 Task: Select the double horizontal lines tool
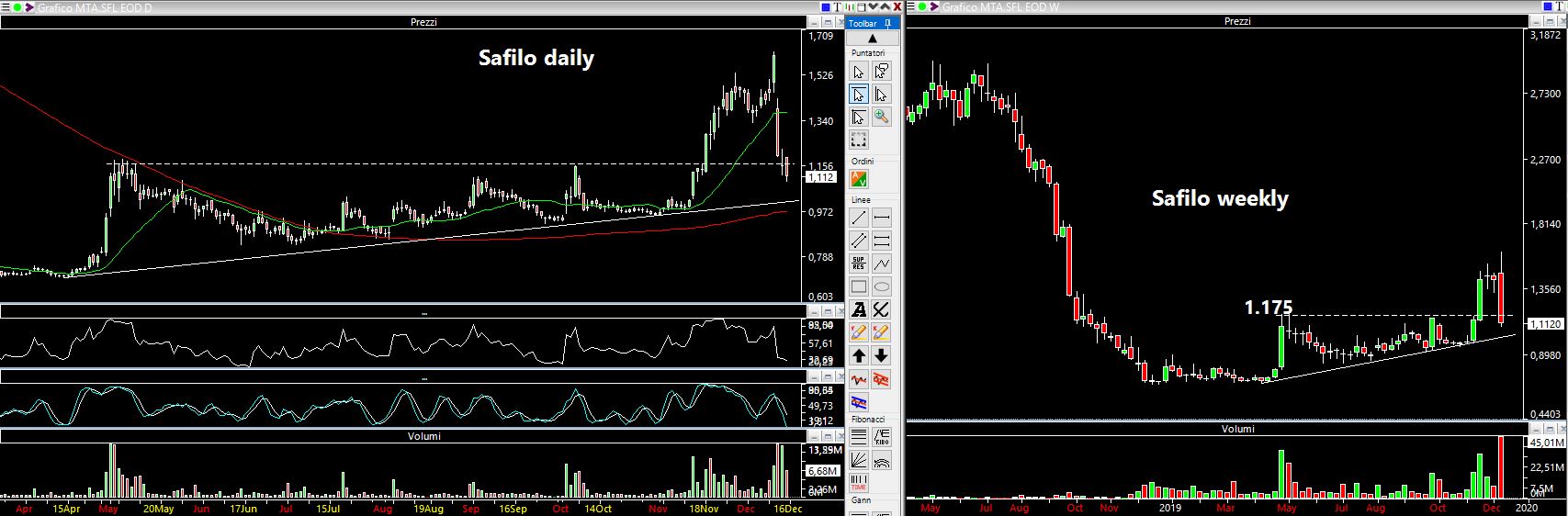(882, 241)
